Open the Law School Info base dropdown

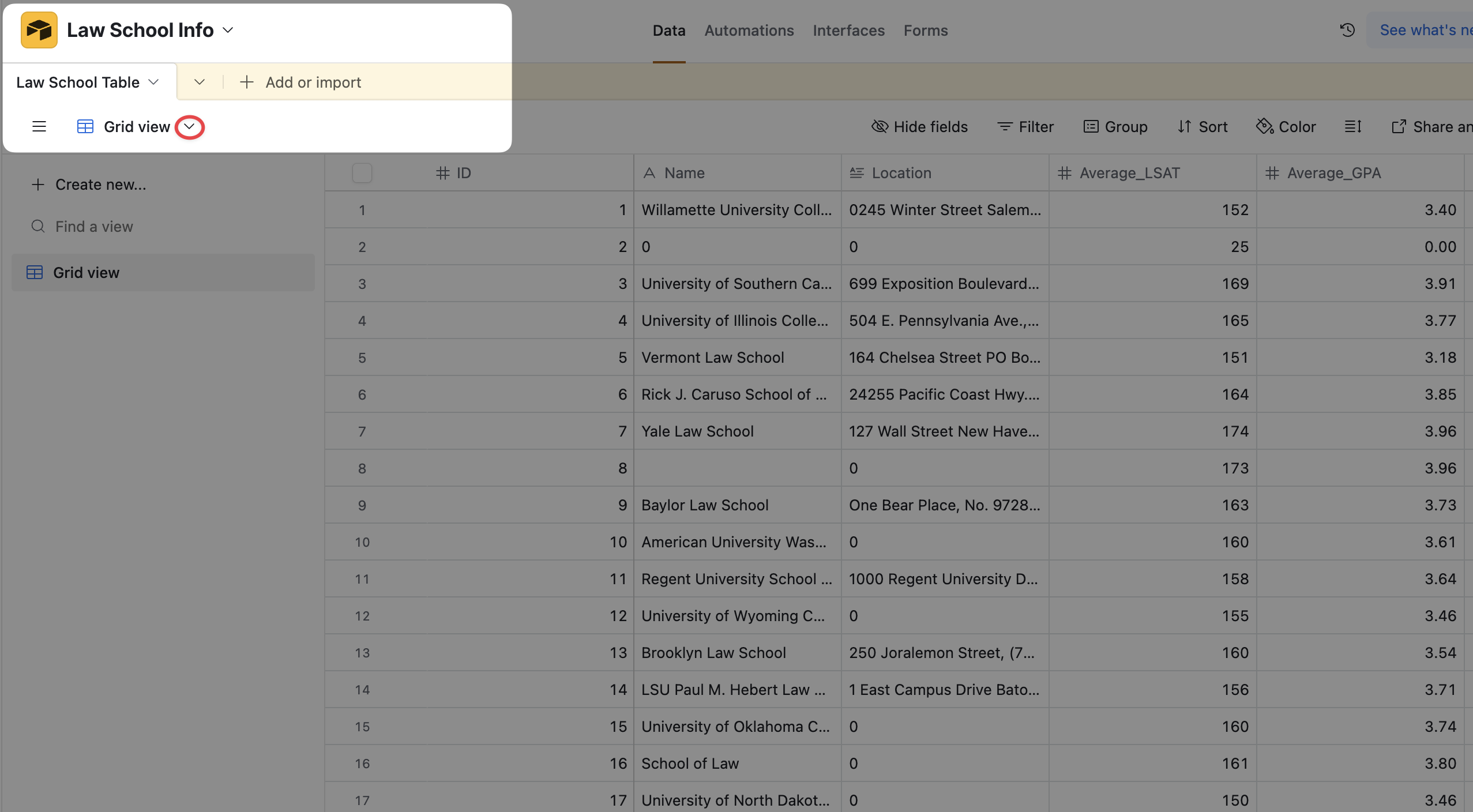228,30
